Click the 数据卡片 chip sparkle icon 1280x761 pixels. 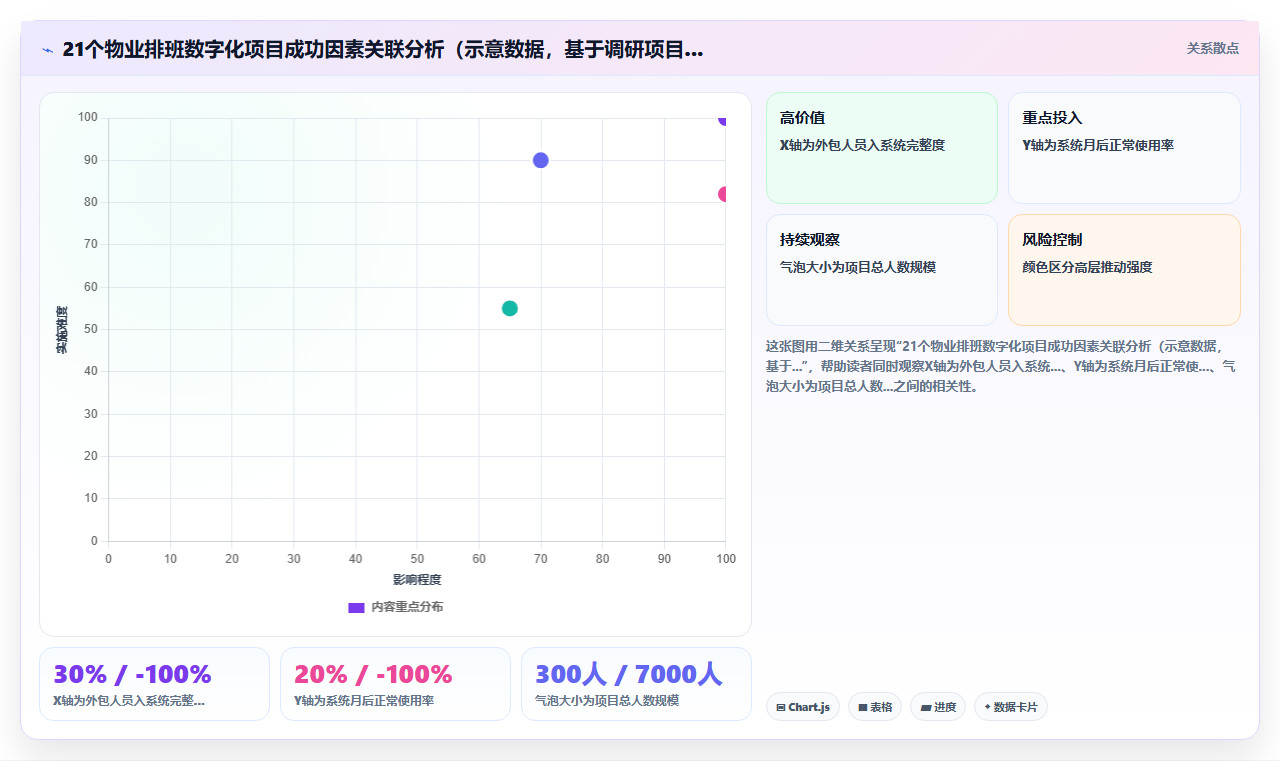987,707
